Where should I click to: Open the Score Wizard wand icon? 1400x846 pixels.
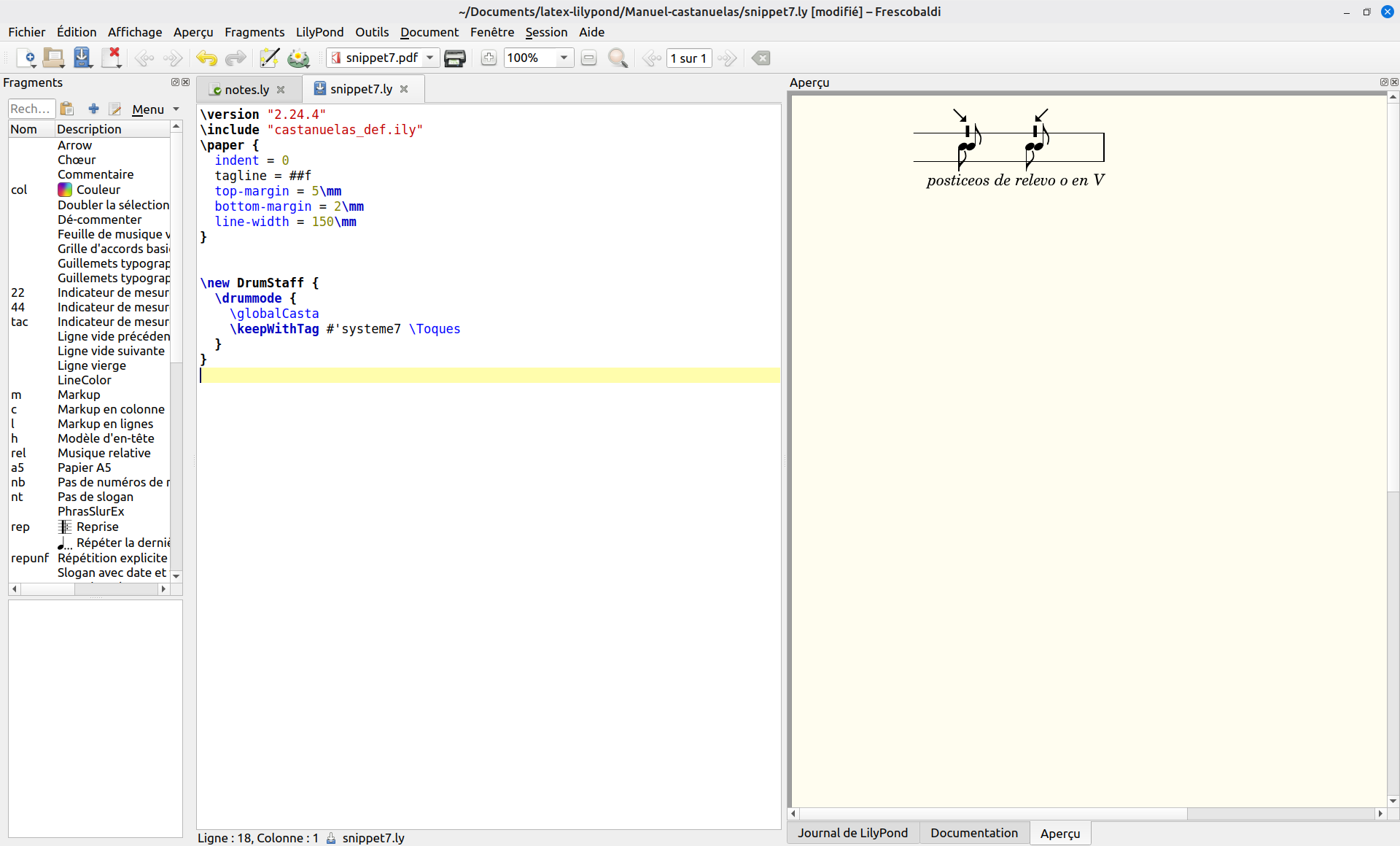pos(269,58)
